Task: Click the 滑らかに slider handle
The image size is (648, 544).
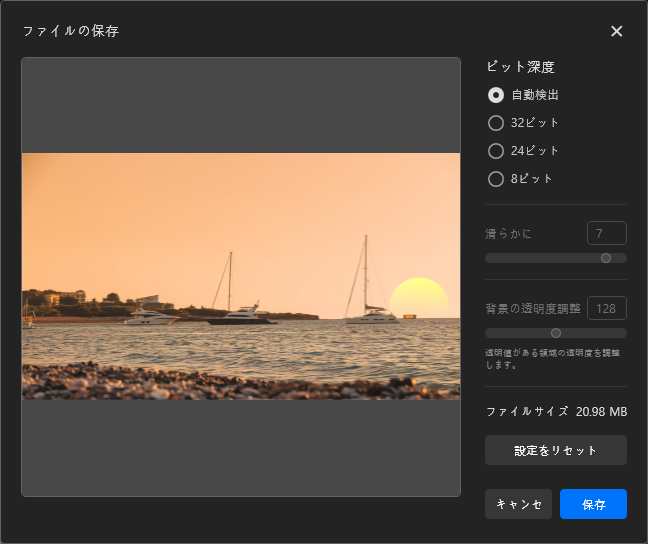Action: tap(606, 258)
